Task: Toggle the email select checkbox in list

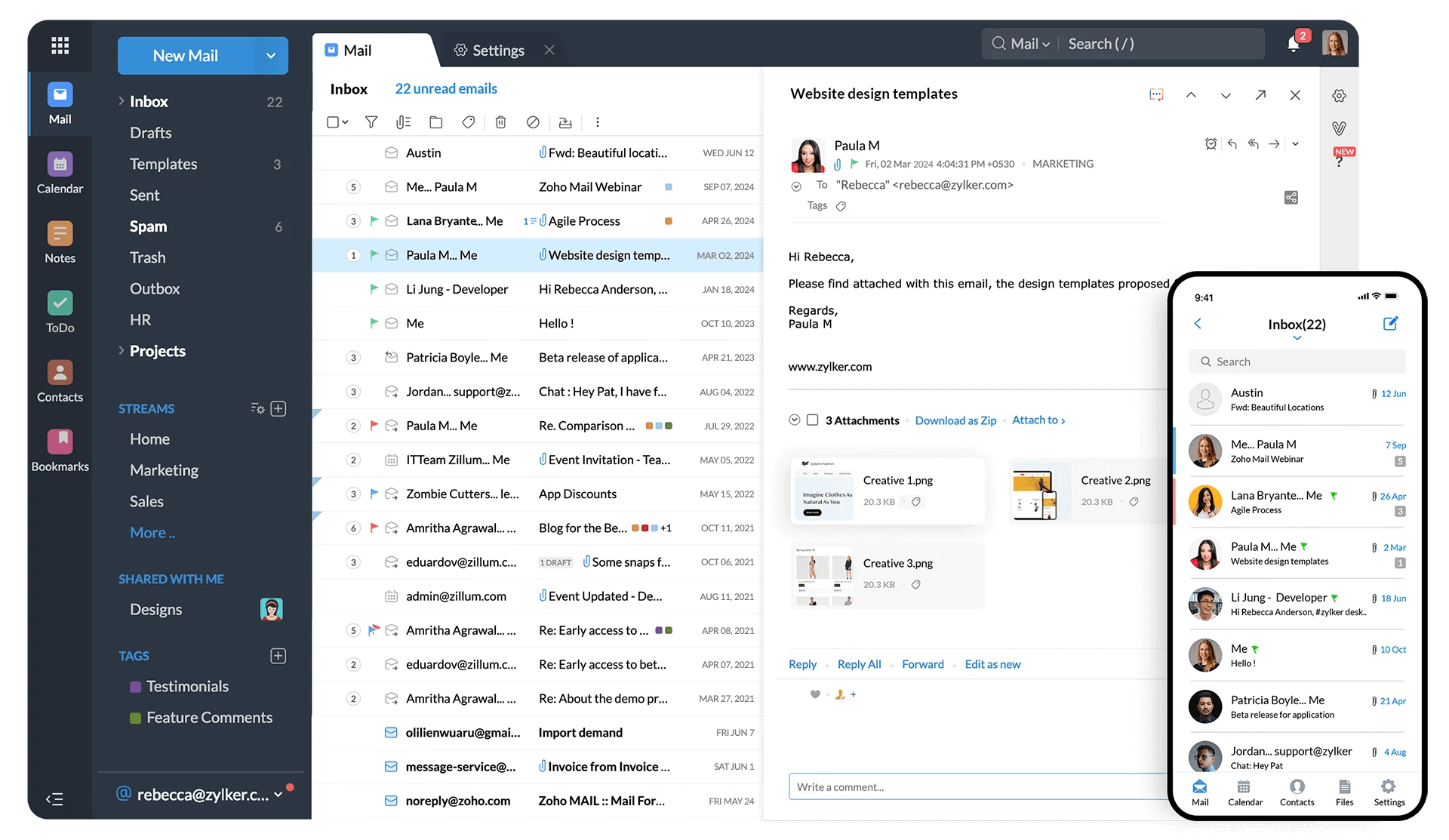Action: pos(332,122)
